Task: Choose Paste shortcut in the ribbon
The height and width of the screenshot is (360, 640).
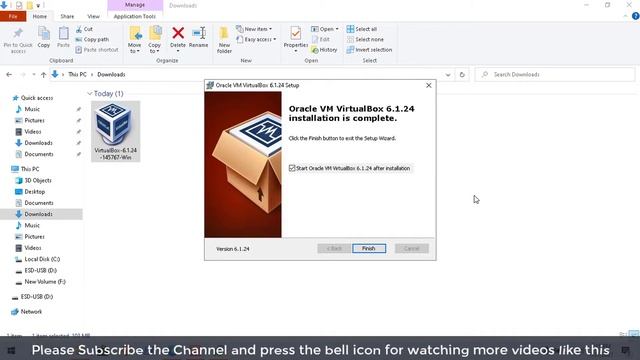Action: click(97, 50)
